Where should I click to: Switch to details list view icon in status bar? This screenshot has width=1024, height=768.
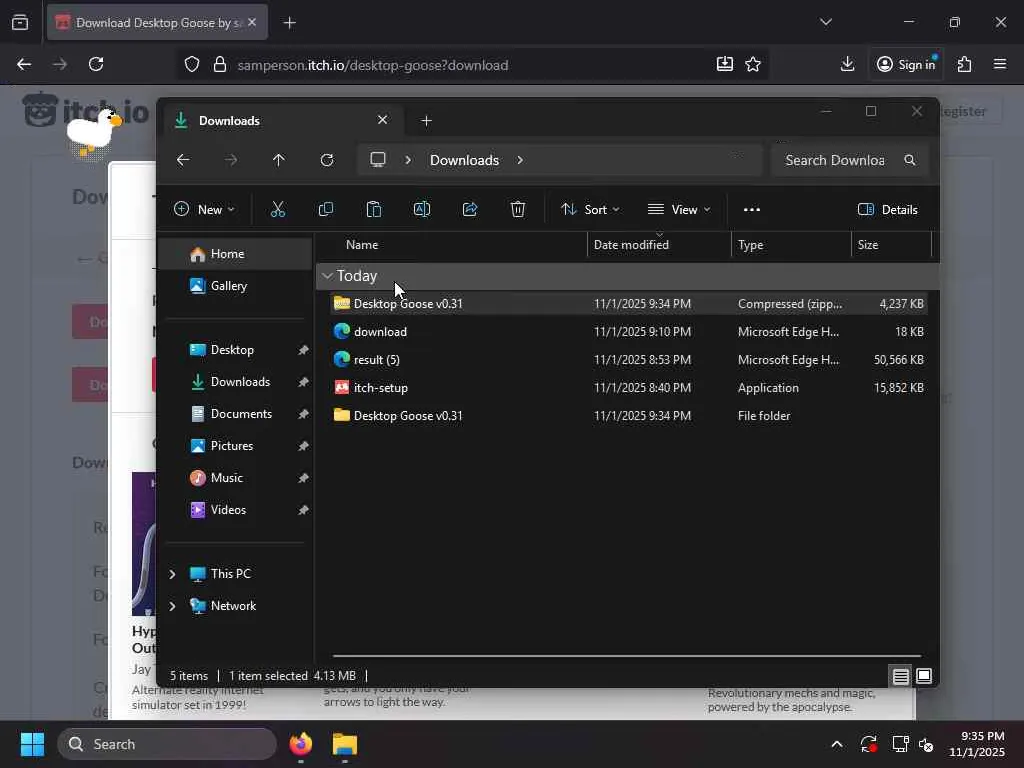tap(901, 676)
